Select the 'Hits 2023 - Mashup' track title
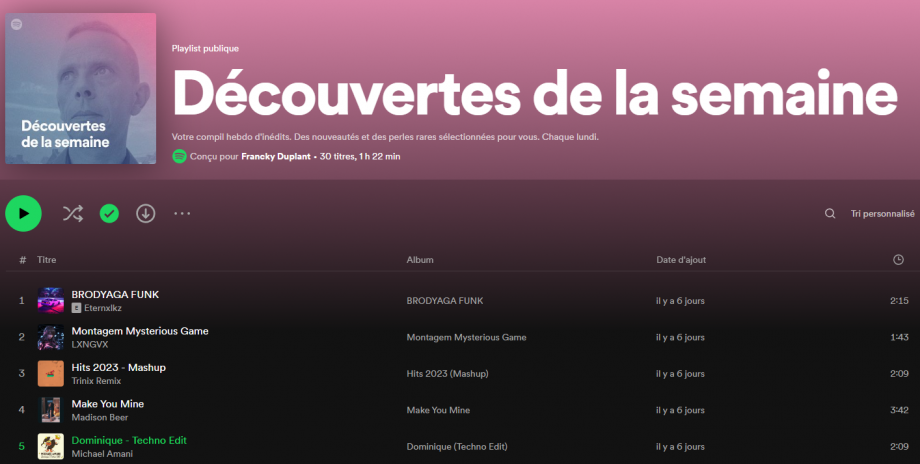The width and height of the screenshot is (920, 464). (119, 367)
